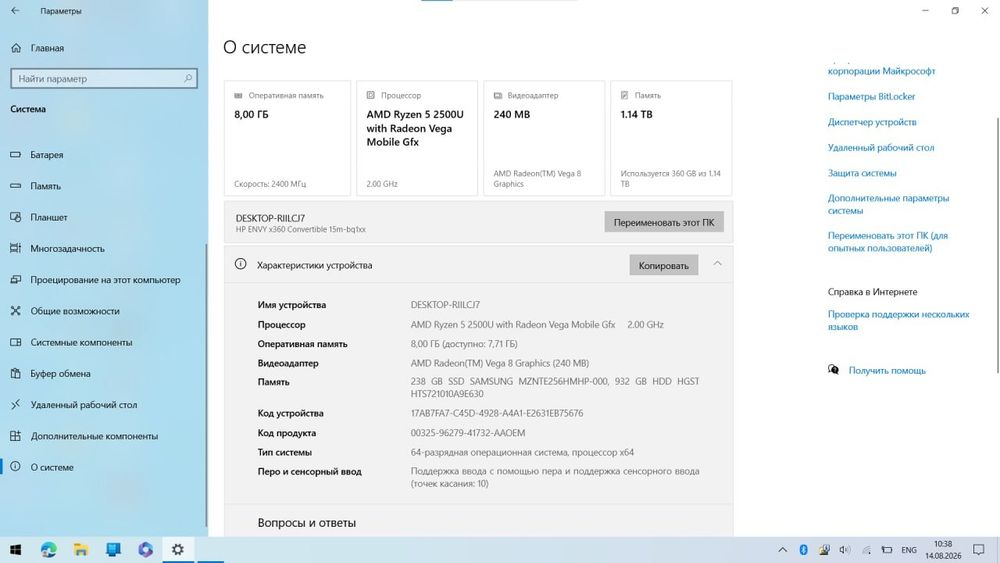Open the Защита системы link

(862, 173)
